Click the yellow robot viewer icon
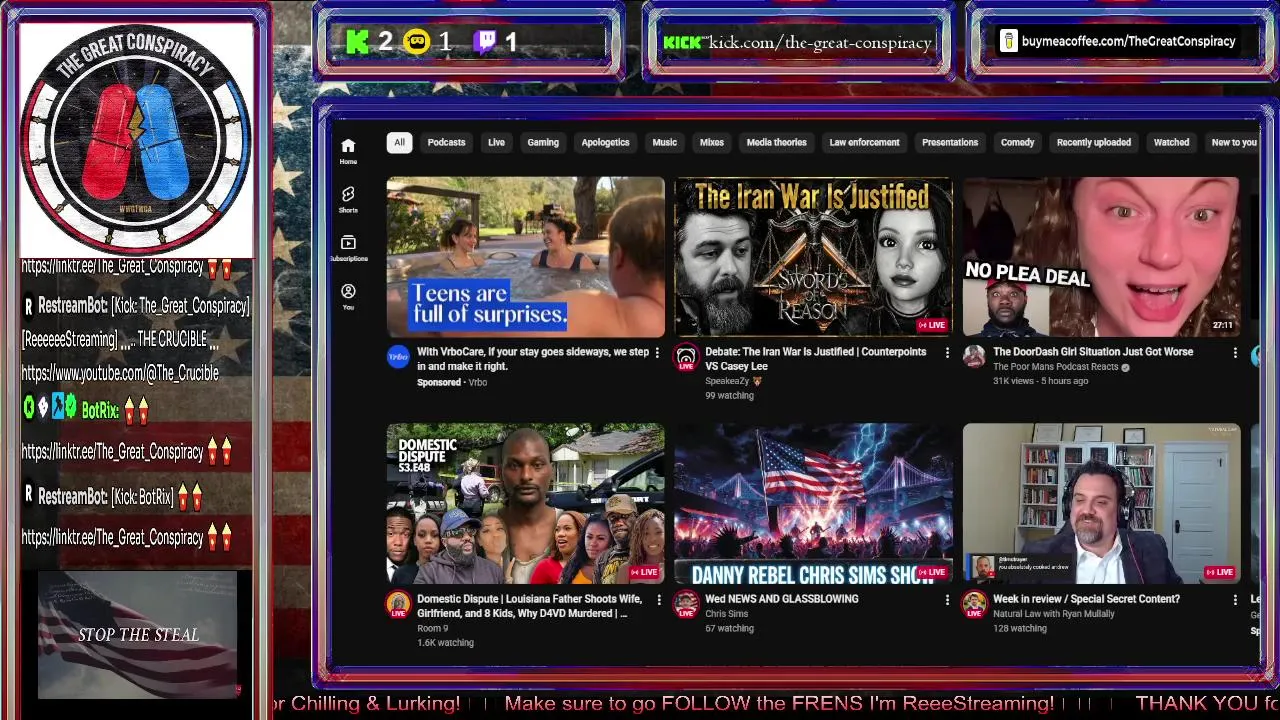1280x720 pixels. [x=417, y=42]
